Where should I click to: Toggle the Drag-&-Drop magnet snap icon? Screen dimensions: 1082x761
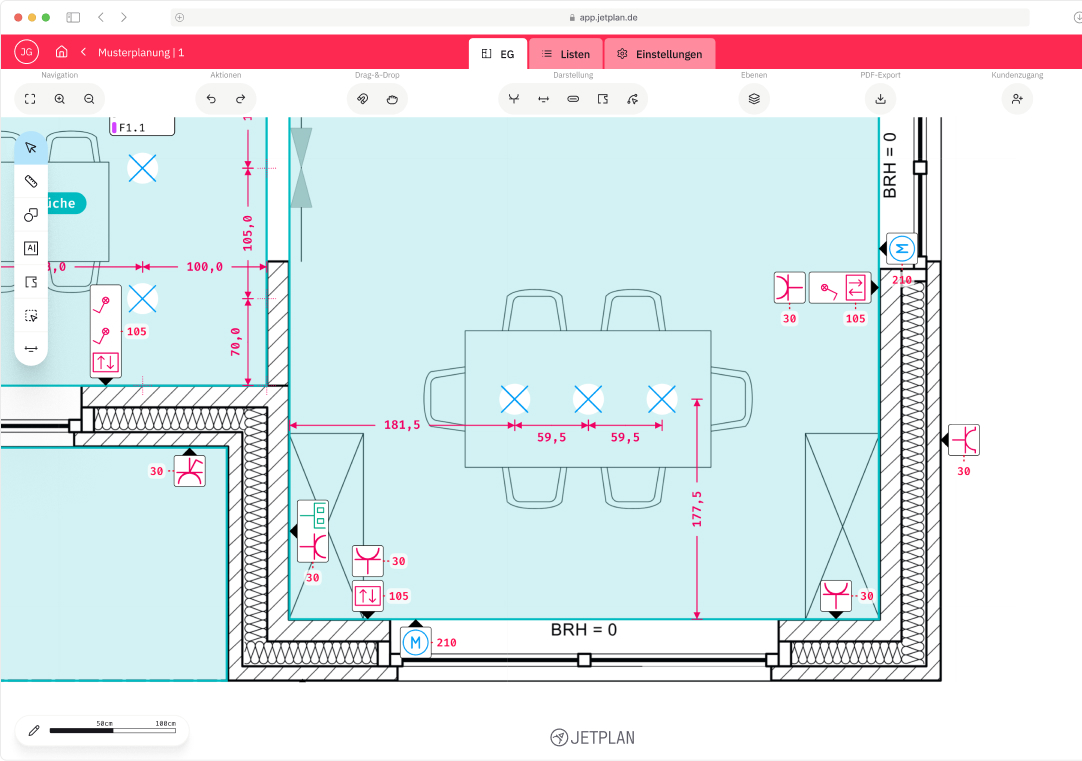click(362, 99)
